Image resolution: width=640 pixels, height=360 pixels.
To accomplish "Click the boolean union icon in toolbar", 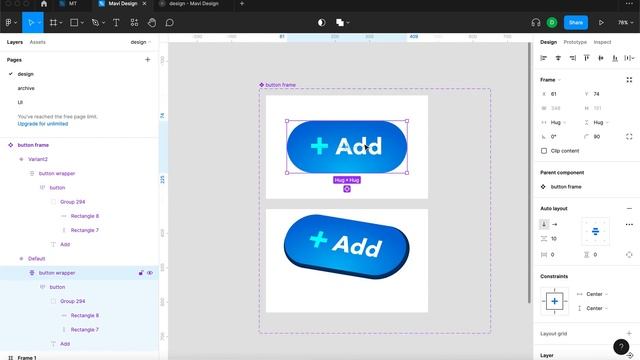I will pyautogui.click(x=340, y=22).
